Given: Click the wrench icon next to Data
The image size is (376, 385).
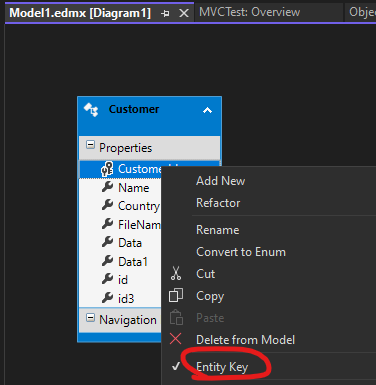Looking at the screenshot, I should 107,242.
